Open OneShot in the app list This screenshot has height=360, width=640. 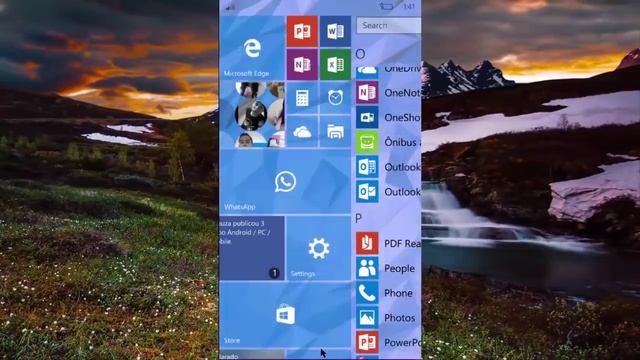pyautogui.click(x=388, y=118)
